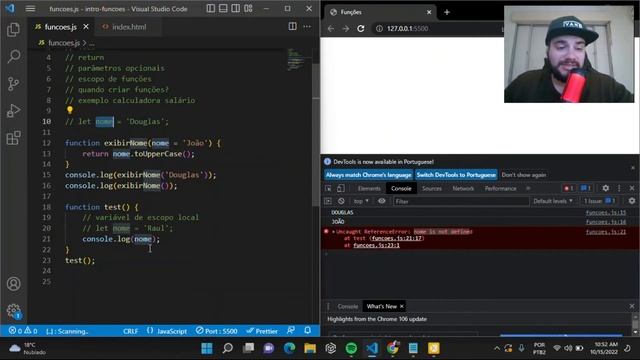Open the Search view in VS Code
The image size is (640, 360).
(x=13, y=56)
